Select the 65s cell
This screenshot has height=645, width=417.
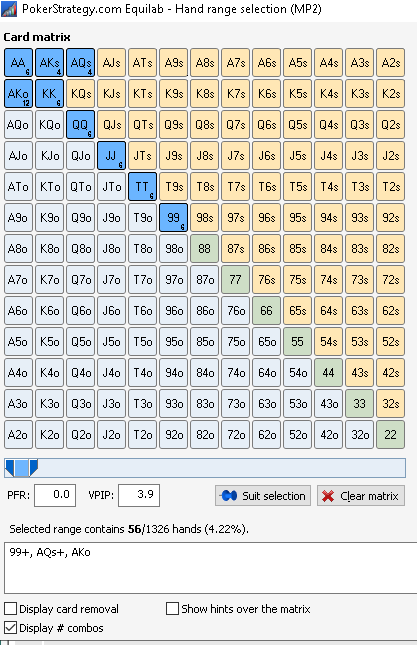[298, 311]
